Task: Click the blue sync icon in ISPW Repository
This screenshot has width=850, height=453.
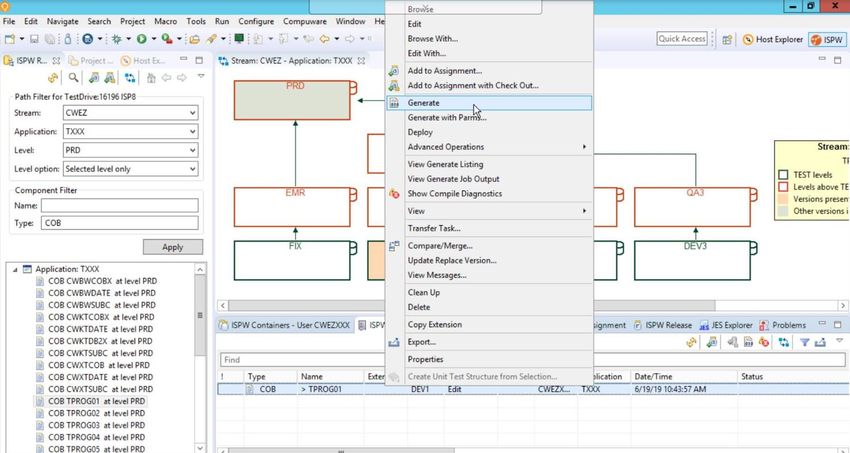Action: [130, 78]
